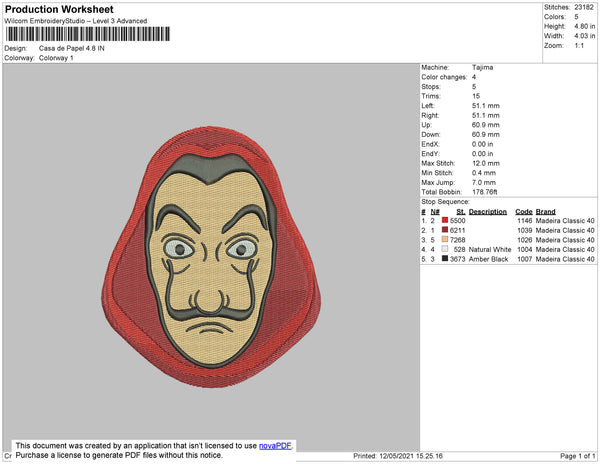Select the Natural White 528 swatch
Viewport: 600px width, 464px height.
445,249
